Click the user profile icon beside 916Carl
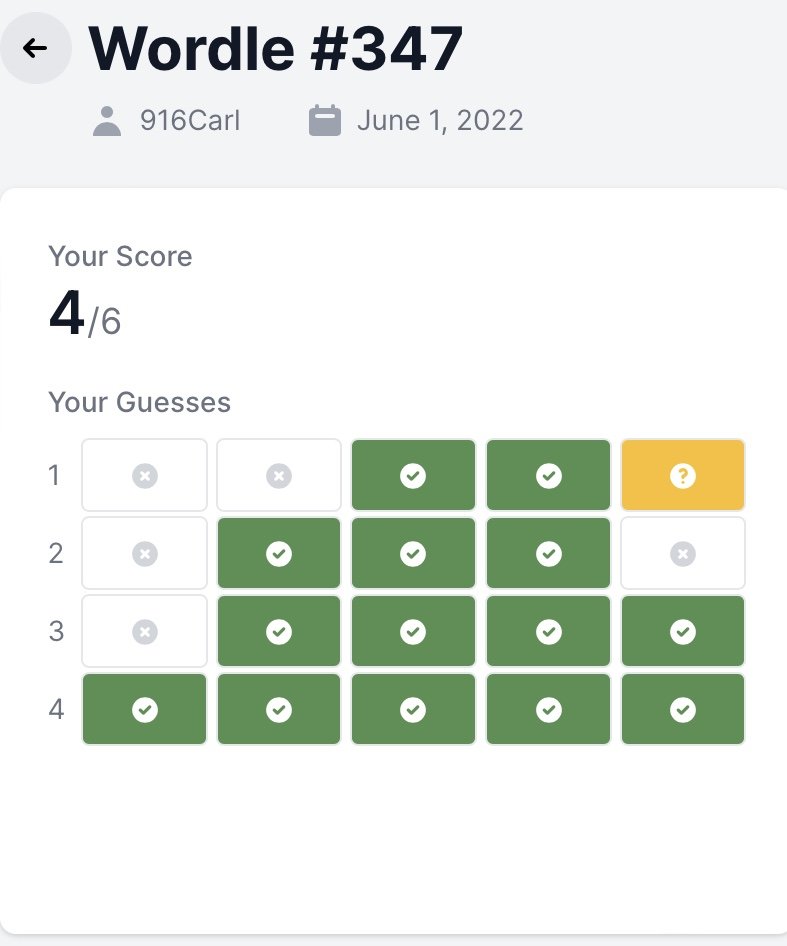 point(107,121)
